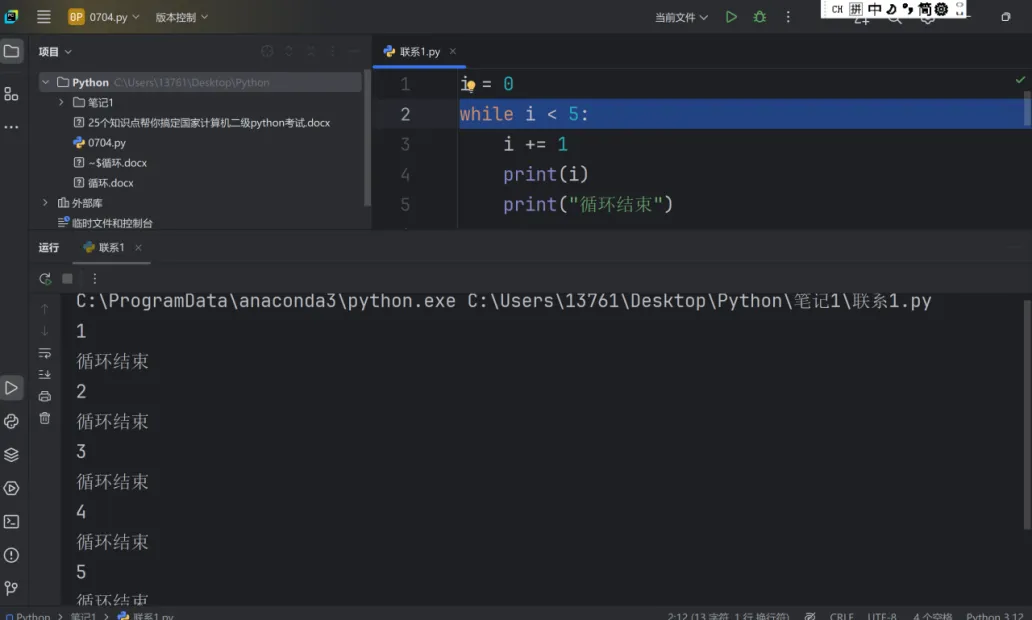Click the UTF-8 encoding in status bar

click(881, 616)
